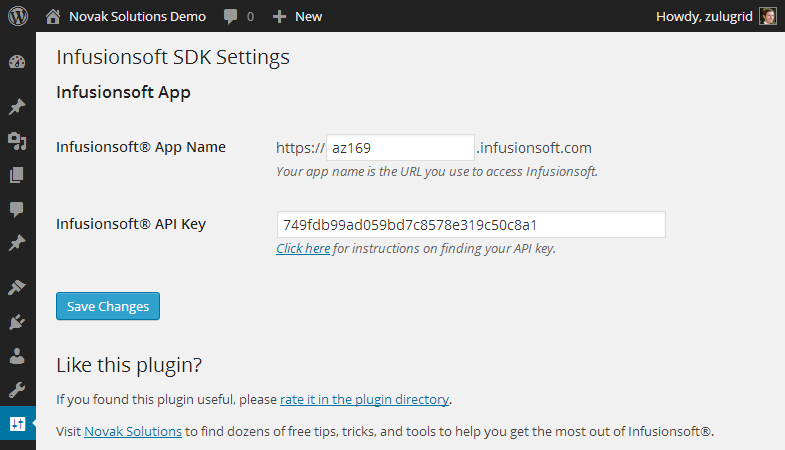The height and width of the screenshot is (450, 785).
Task: Open the Dashboard sidebar icon
Action: pos(17,62)
